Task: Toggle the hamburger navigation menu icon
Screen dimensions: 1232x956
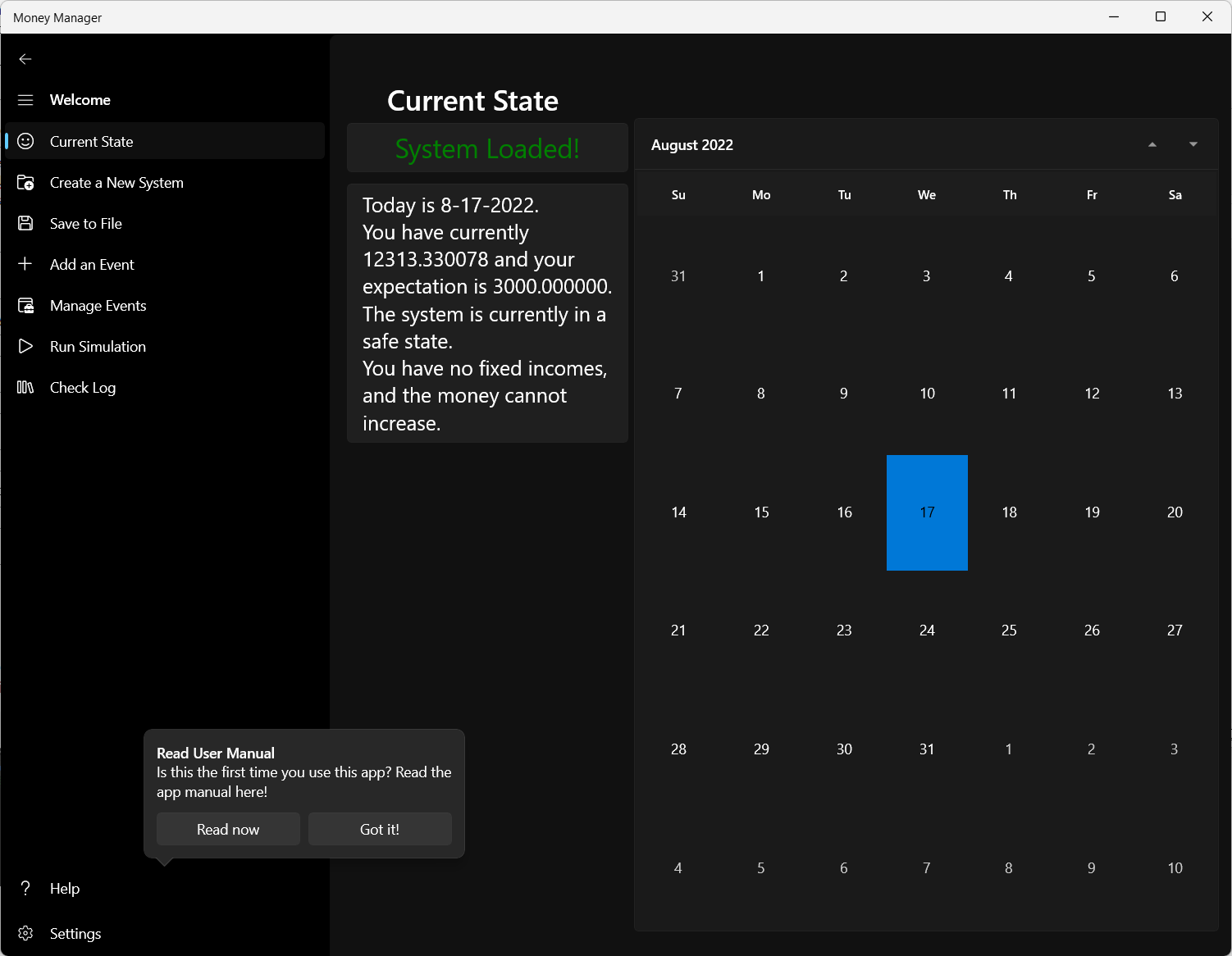Action: (x=25, y=100)
